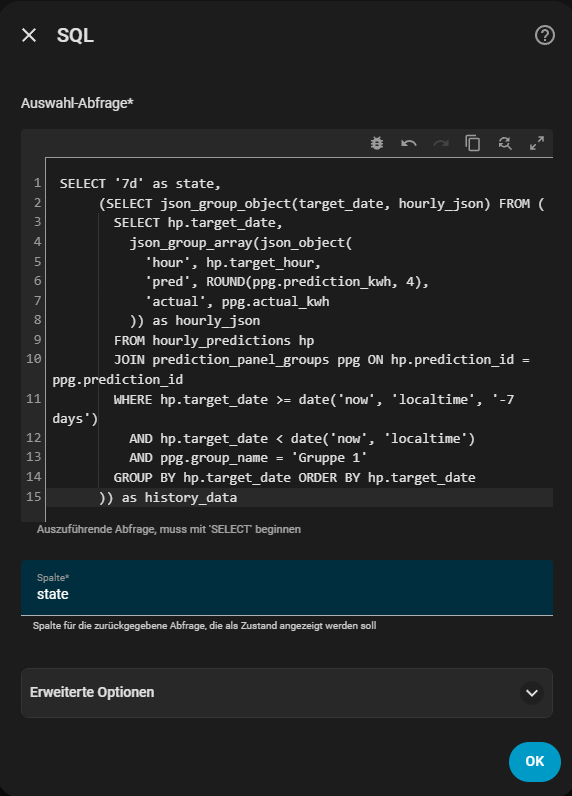The width and height of the screenshot is (572, 796).
Task: Click the bug test icon in editor toolbar
Action: [377, 143]
